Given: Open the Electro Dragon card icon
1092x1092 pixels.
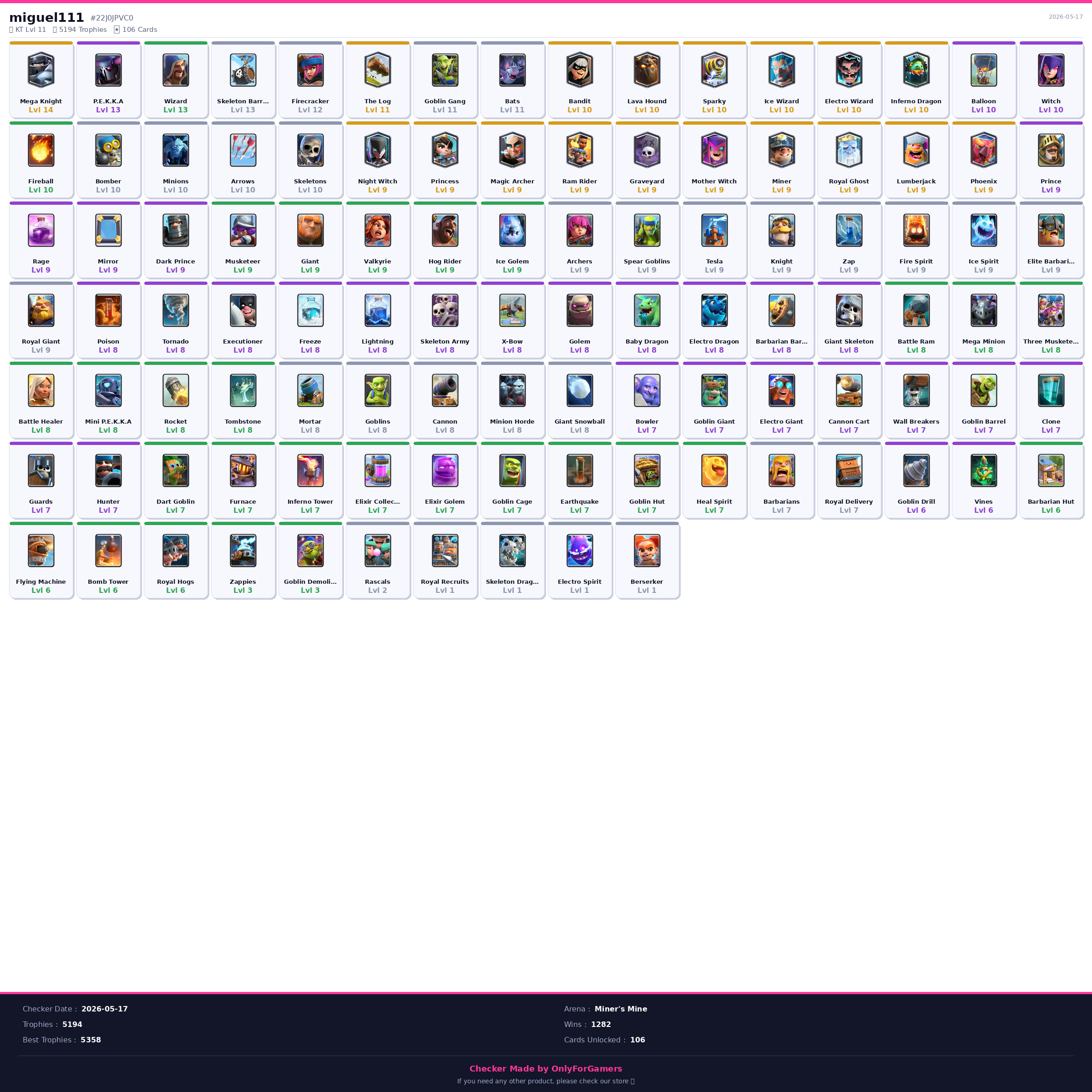Looking at the screenshot, I should pos(714,310).
